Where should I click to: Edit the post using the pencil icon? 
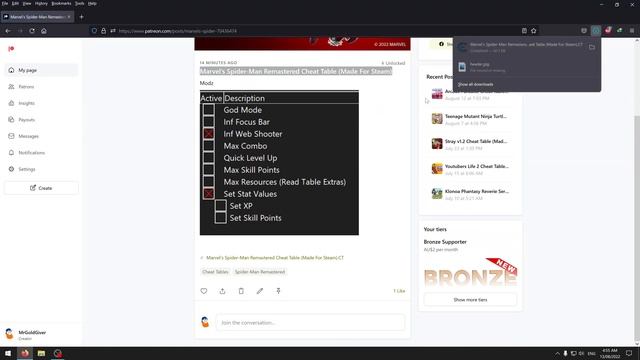(260, 291)
